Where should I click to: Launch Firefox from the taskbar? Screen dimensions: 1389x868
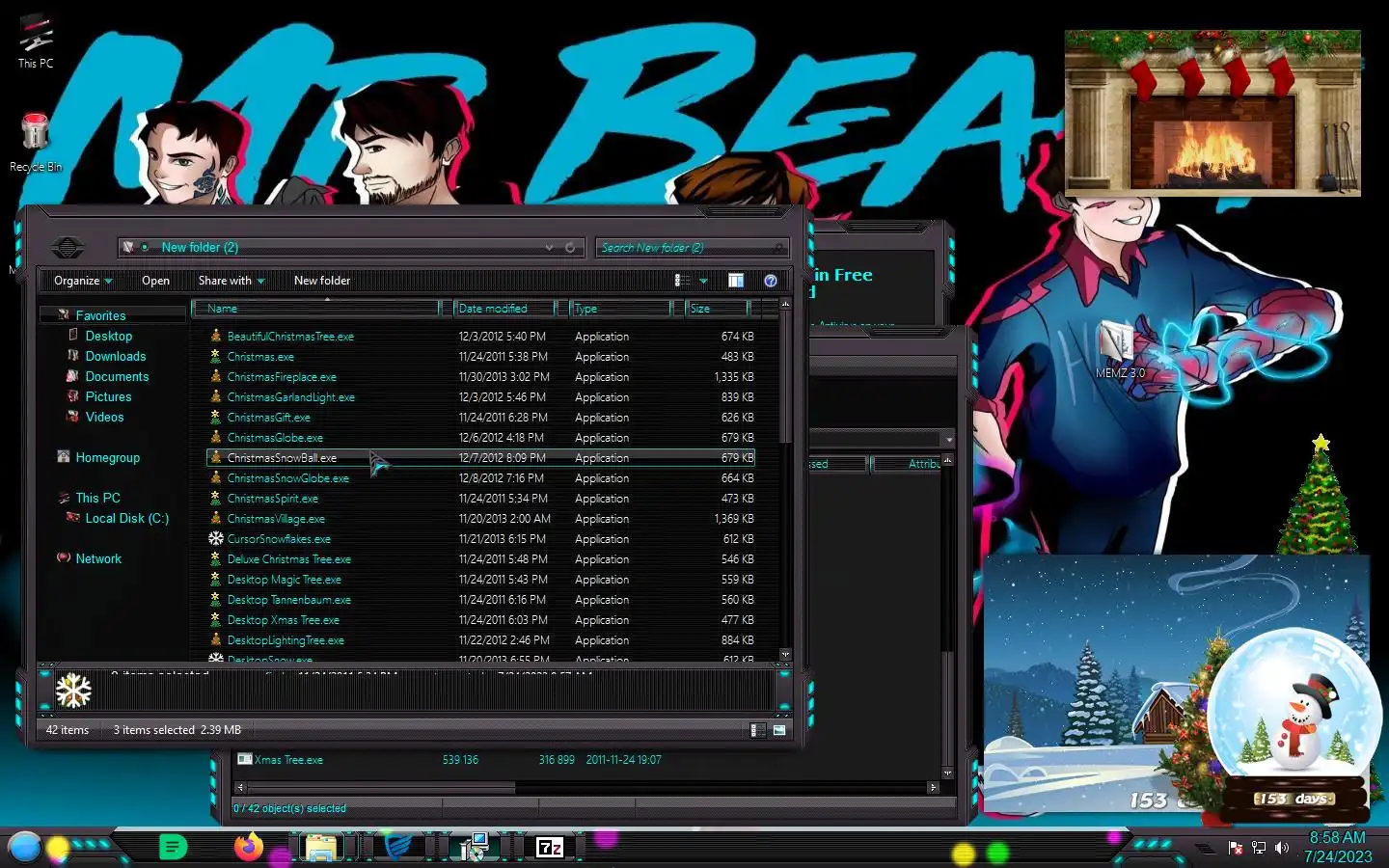(249, 847)
